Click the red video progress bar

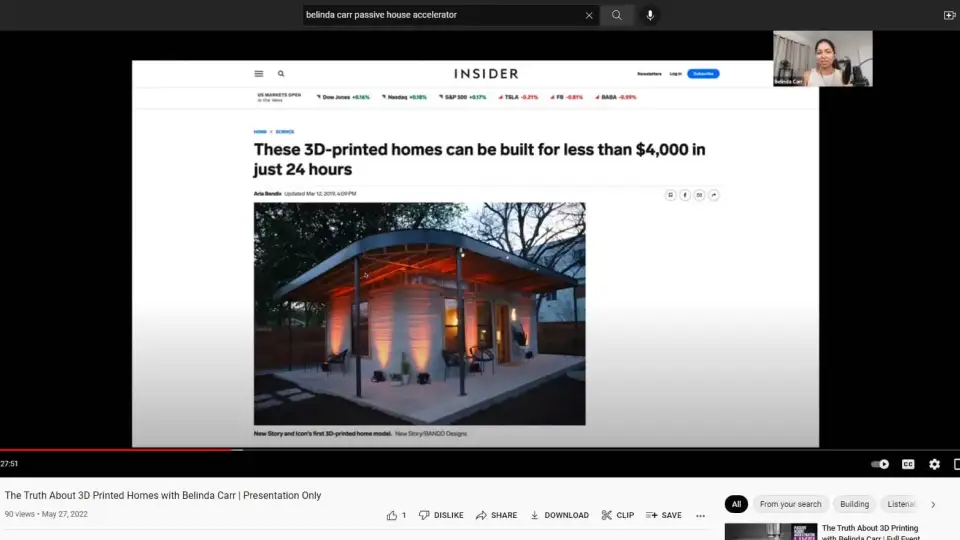120,450
